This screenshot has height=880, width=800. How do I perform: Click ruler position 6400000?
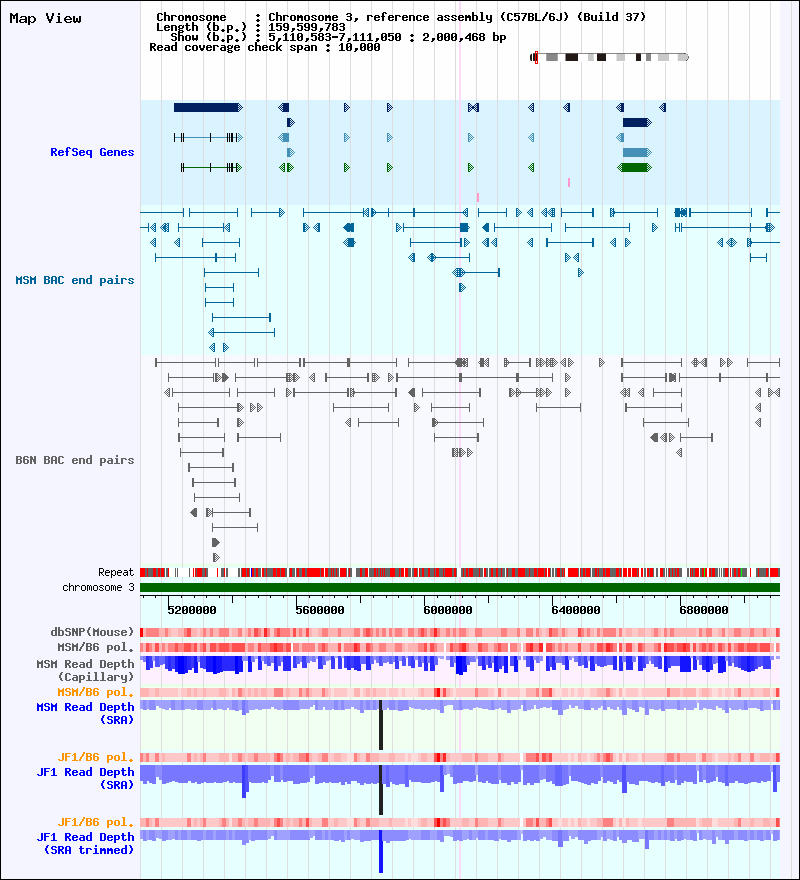point(575,610)
